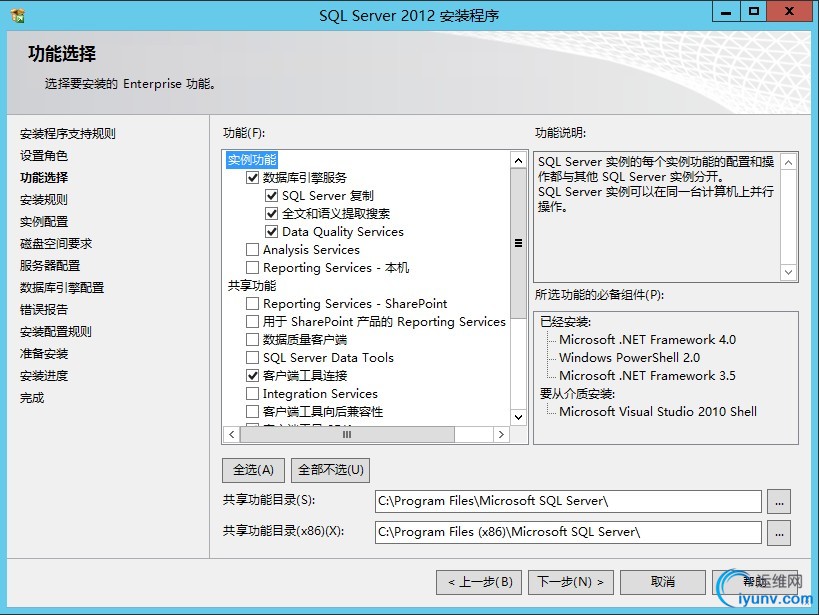The width and height of the screenshot is (819, 615).
Task: Close the SQL Server 2012 setup window
Action: 789,11
